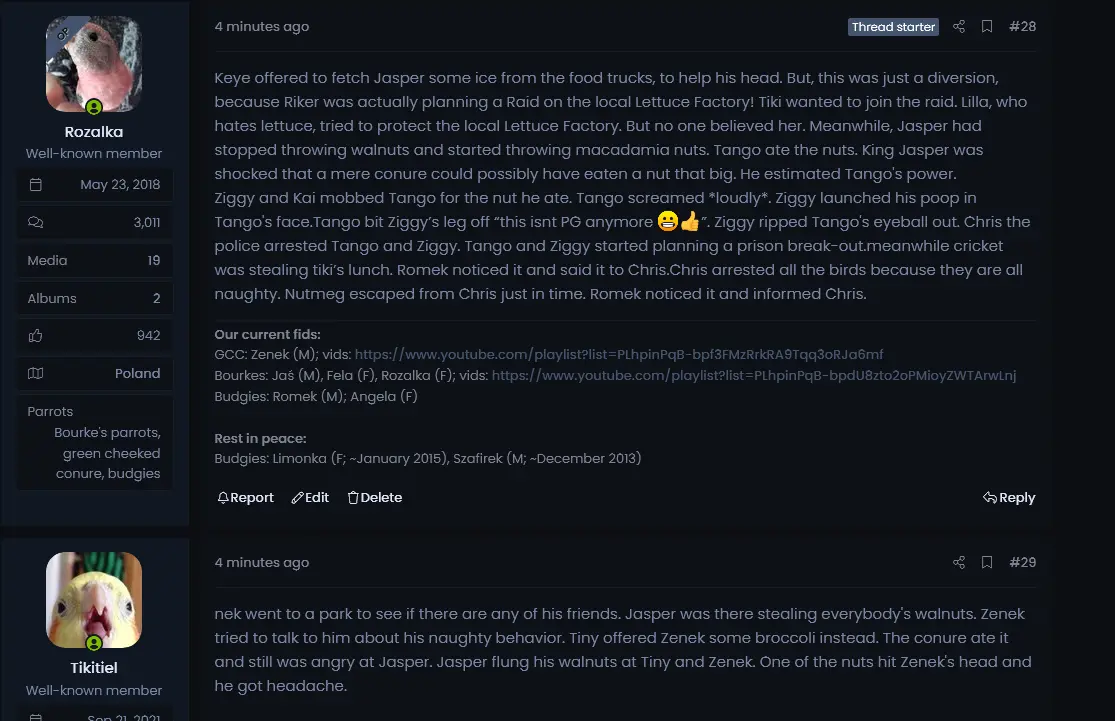Open Rozalka's profile via username

coord(94,132)
